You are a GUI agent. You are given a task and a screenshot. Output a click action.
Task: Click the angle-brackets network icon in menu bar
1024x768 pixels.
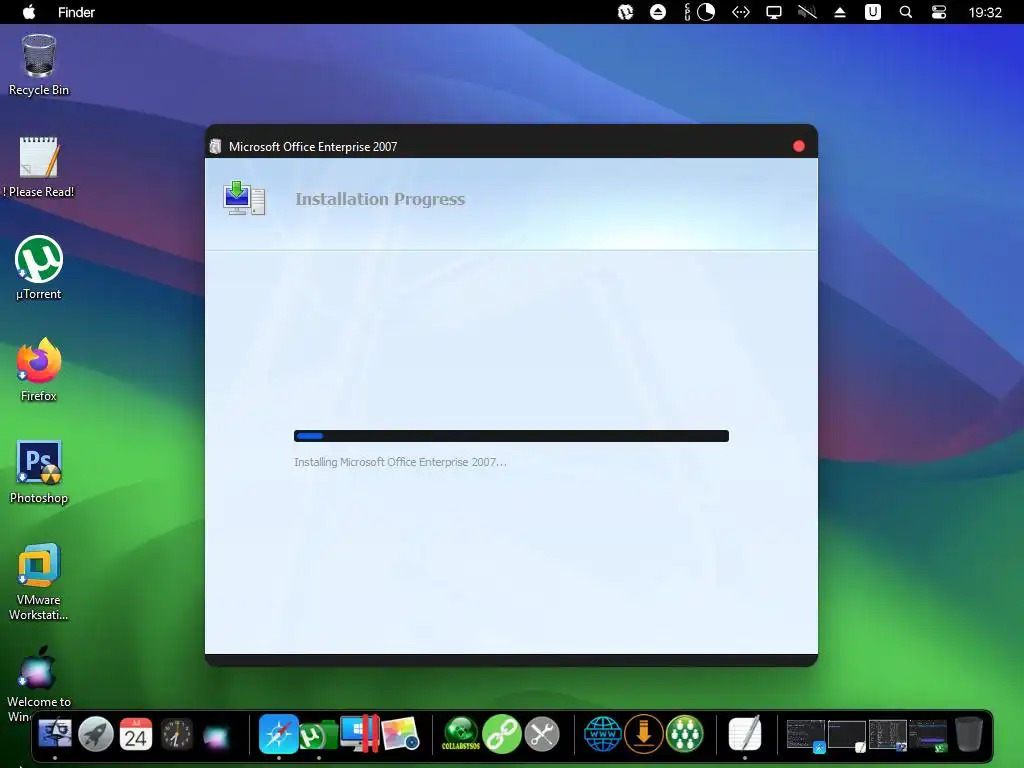click(741, 12)
